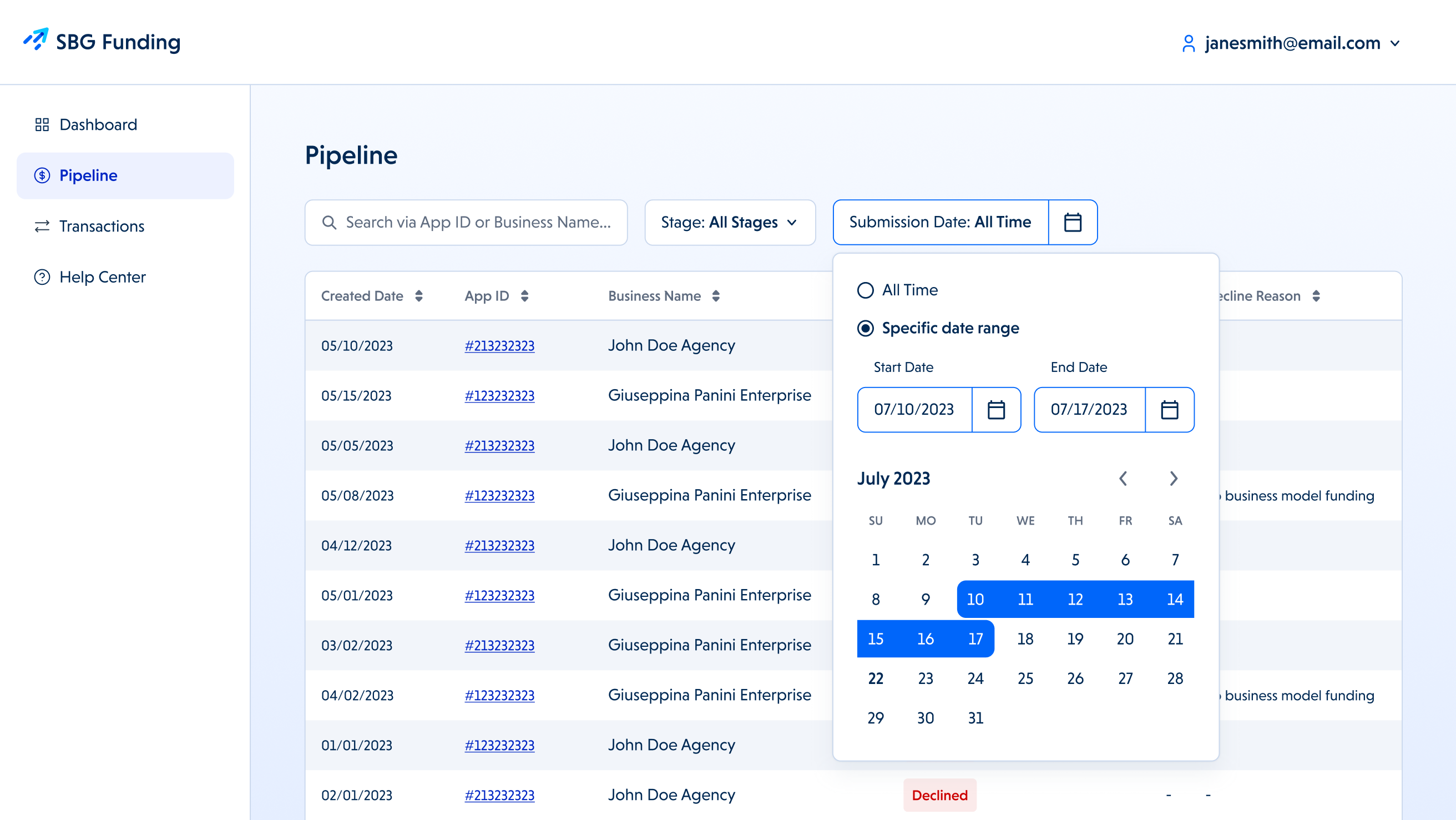The image size is (1456, 820).
Task: Choose July 28 in the calendar
Action: tap(1175, 678)
